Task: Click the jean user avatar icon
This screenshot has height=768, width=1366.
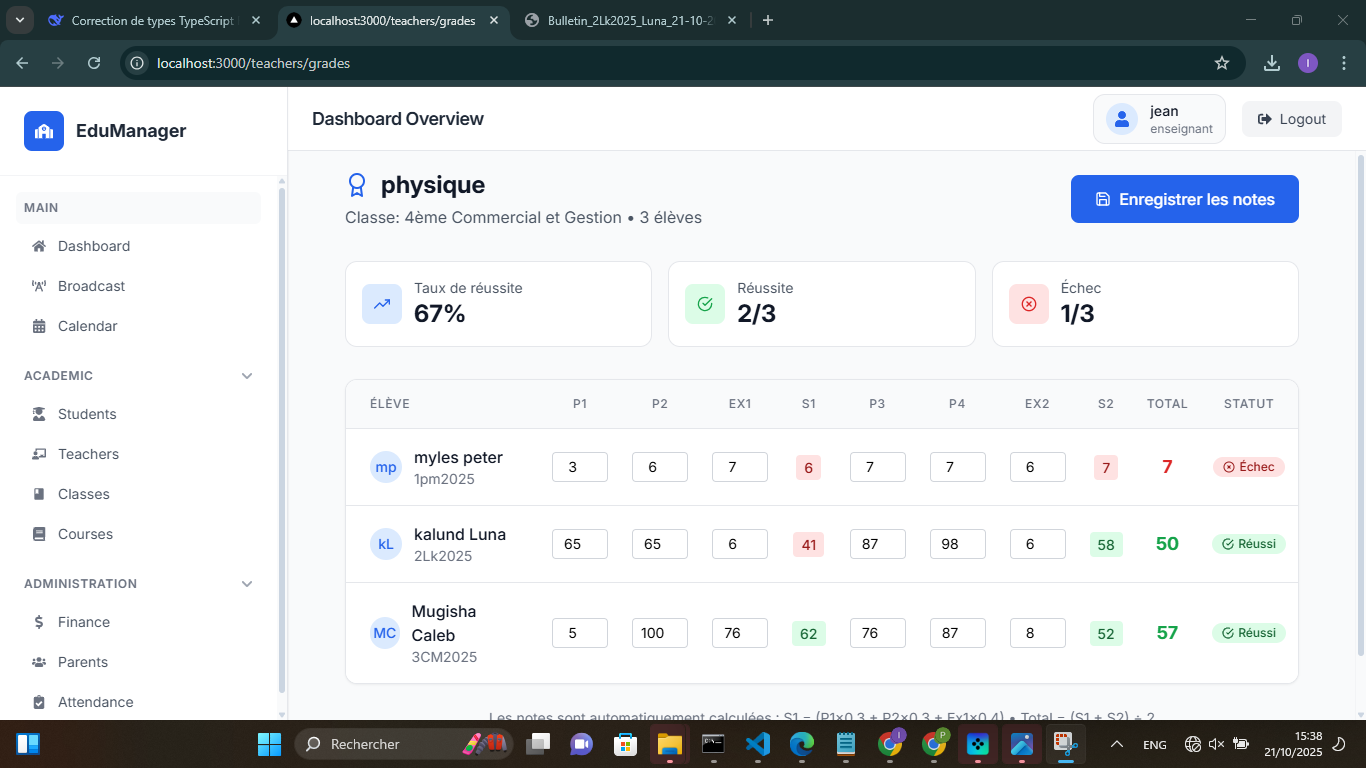Action: pos(1122,119)
